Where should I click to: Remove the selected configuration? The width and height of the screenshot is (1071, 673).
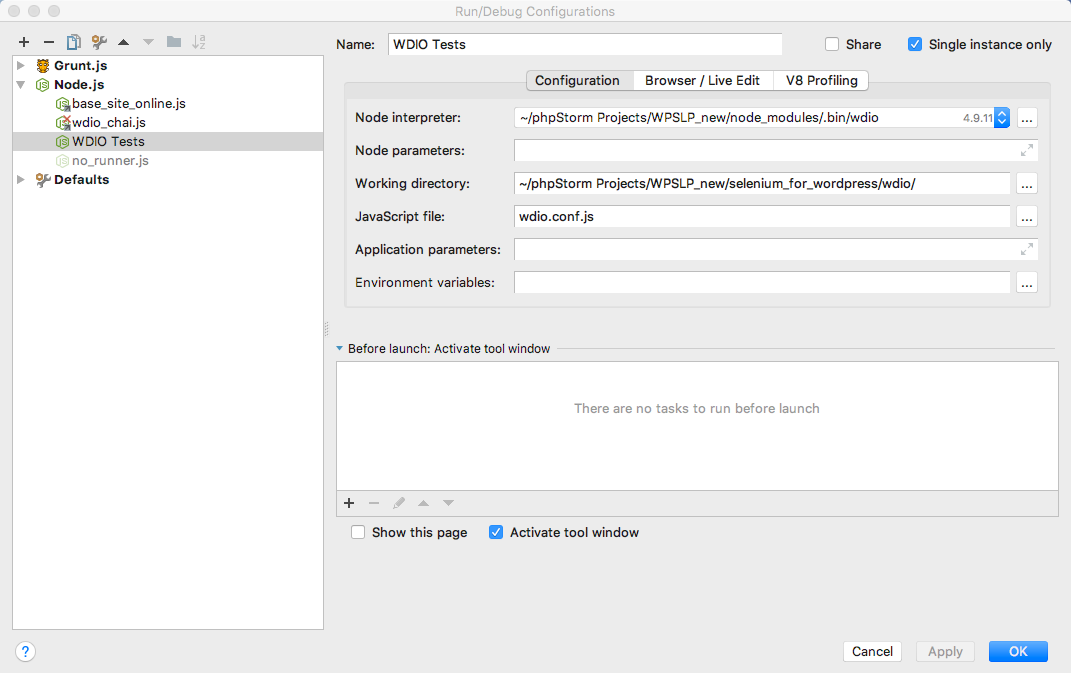tap(47, 42)
